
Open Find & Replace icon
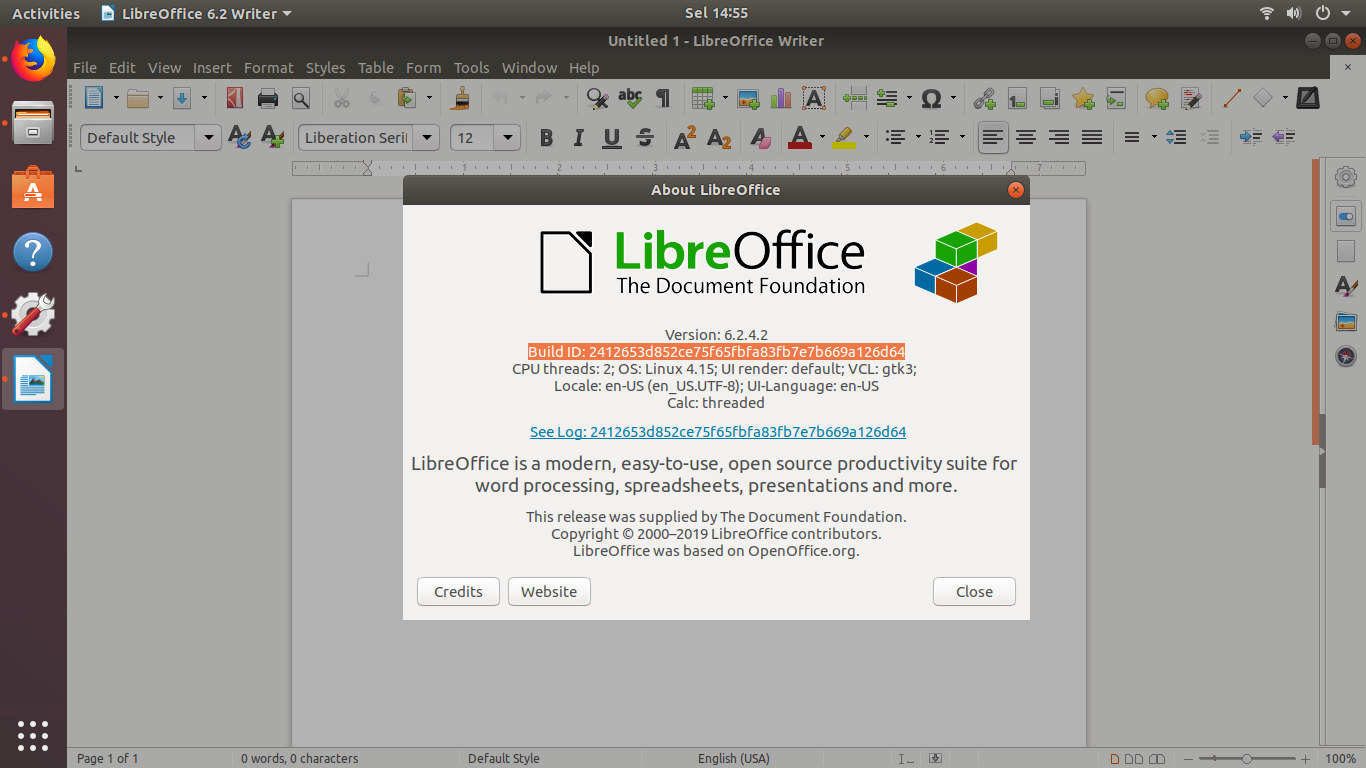(598, 98)
